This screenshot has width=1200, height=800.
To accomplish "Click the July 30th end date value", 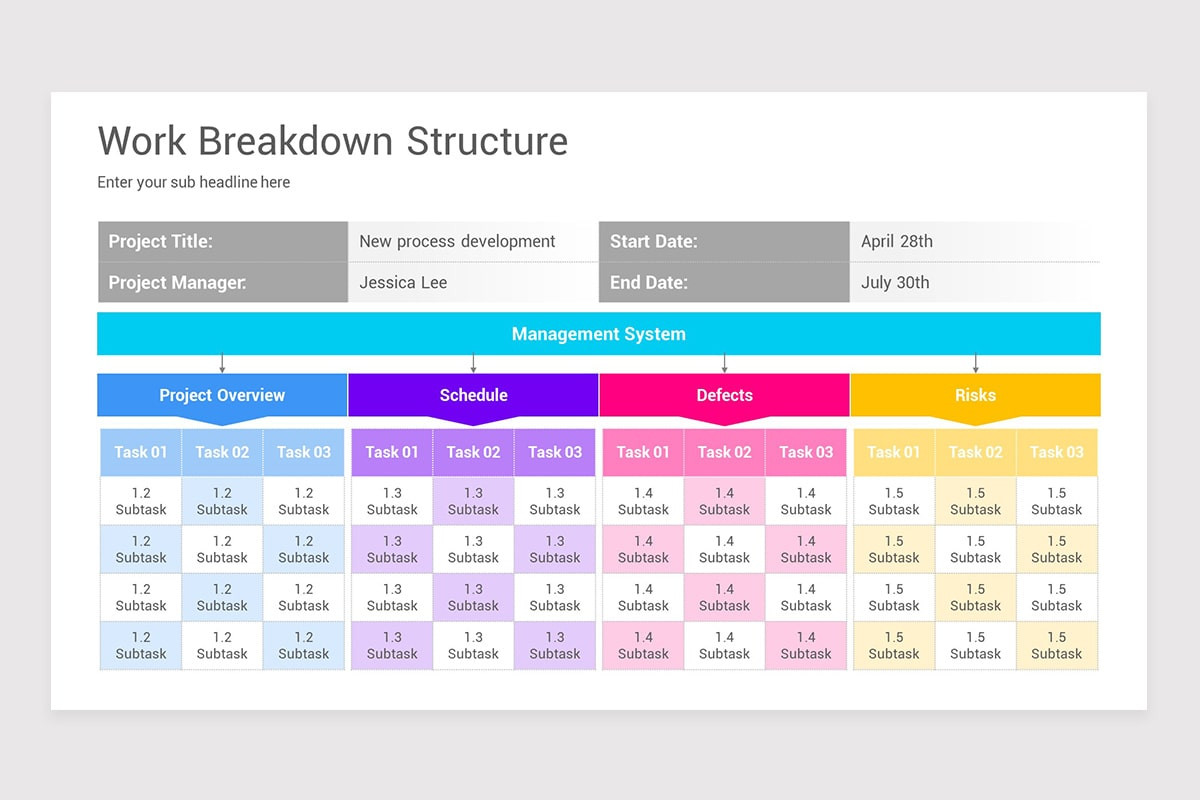I will (894, 282).
